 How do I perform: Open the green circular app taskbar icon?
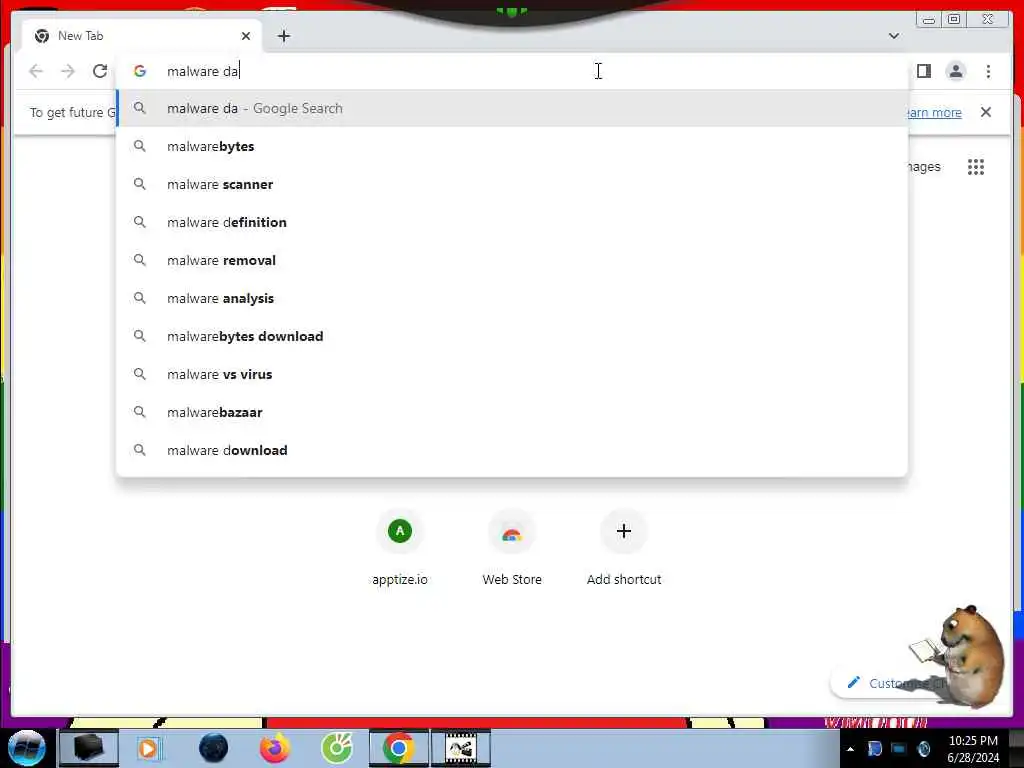click(337, 748)
